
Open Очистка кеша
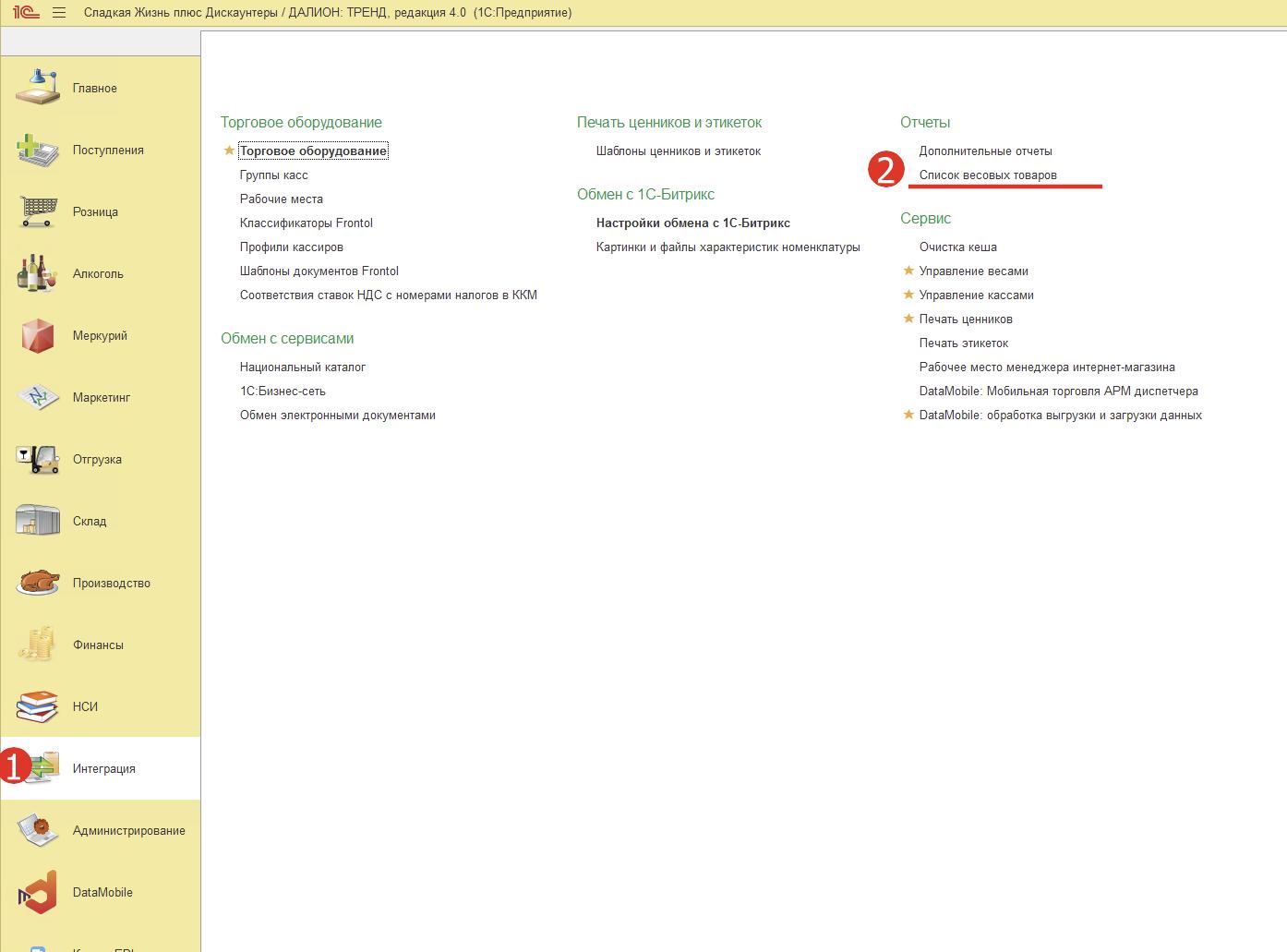click(x=958, y=247)
